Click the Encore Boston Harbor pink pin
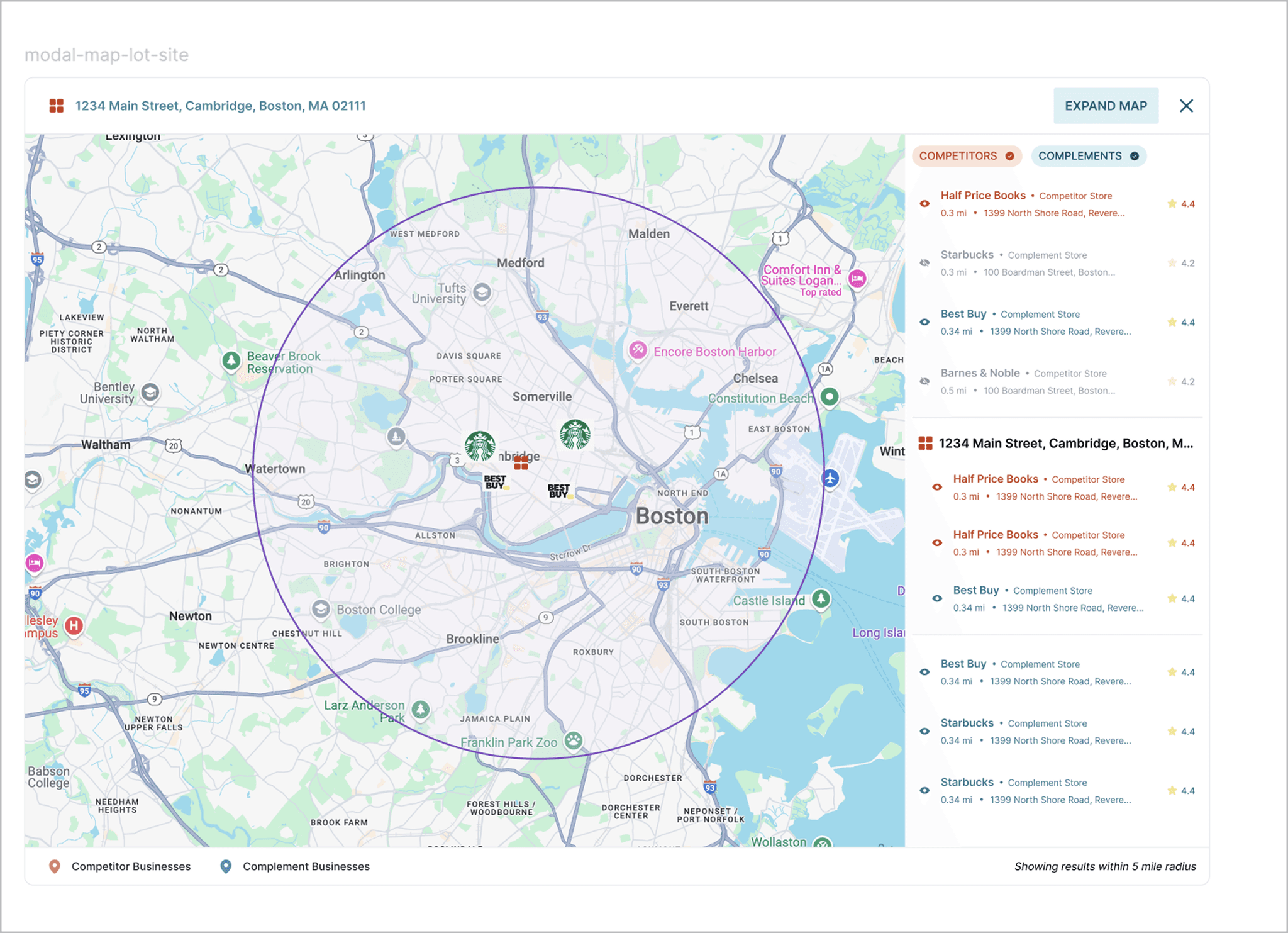The height and width of the screenshot is (933, 1288). [x=638, y=350]
